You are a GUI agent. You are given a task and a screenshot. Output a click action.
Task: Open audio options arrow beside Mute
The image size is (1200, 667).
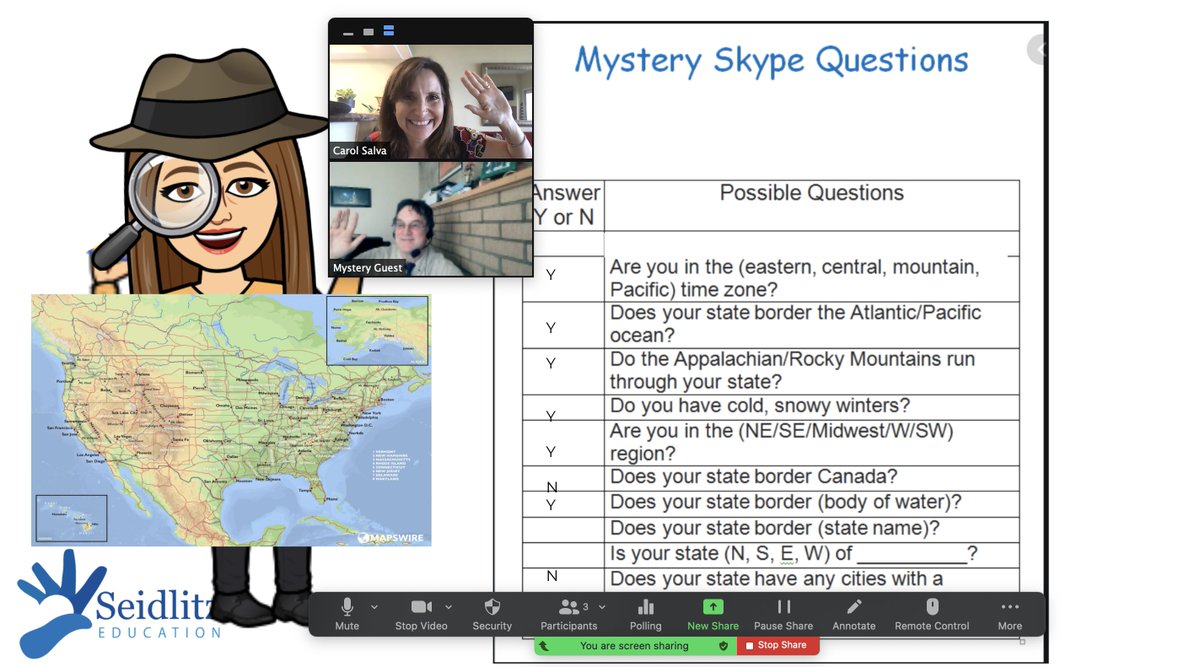point(374,607)
